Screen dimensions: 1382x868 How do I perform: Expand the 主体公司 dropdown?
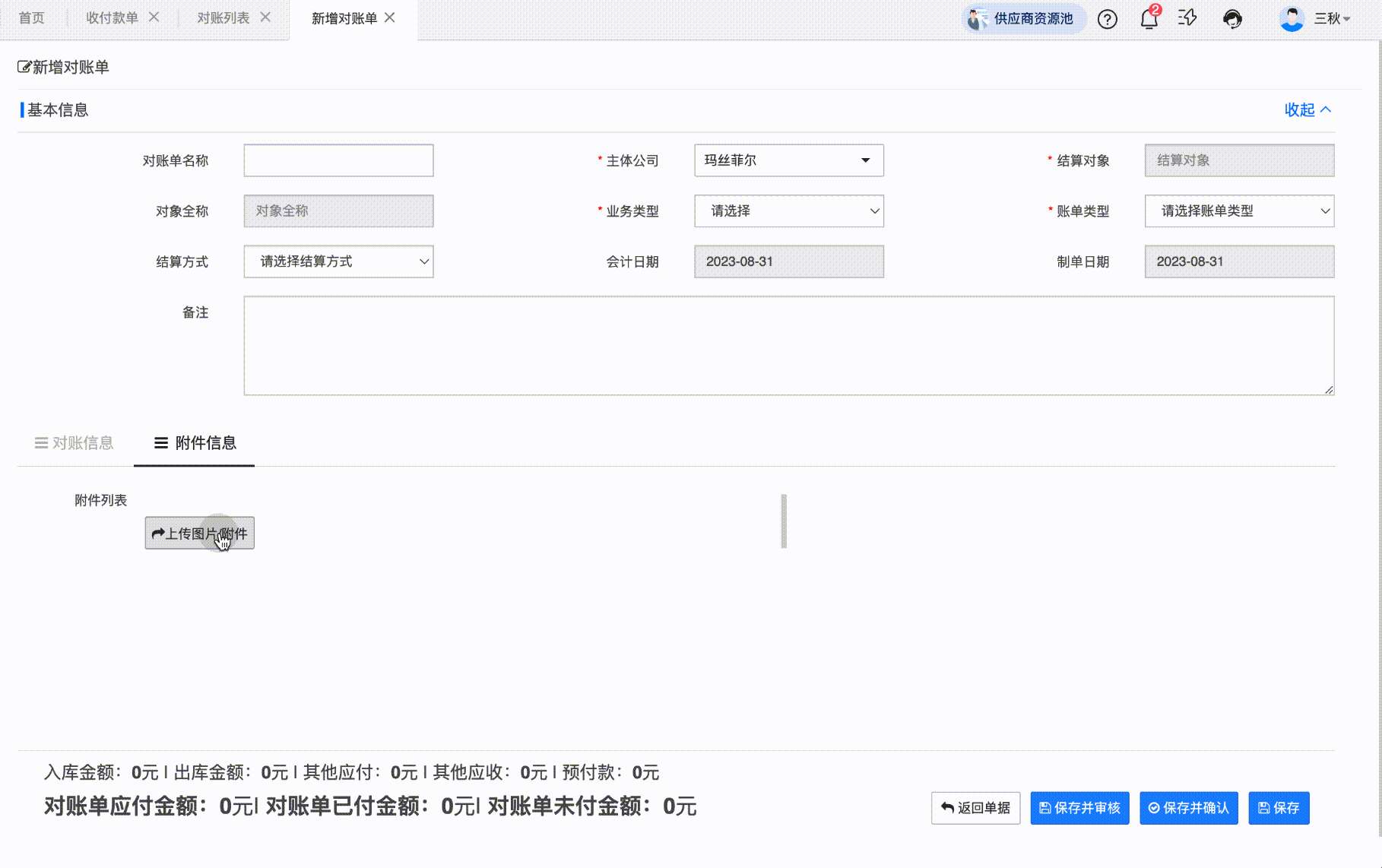[788, 160]
